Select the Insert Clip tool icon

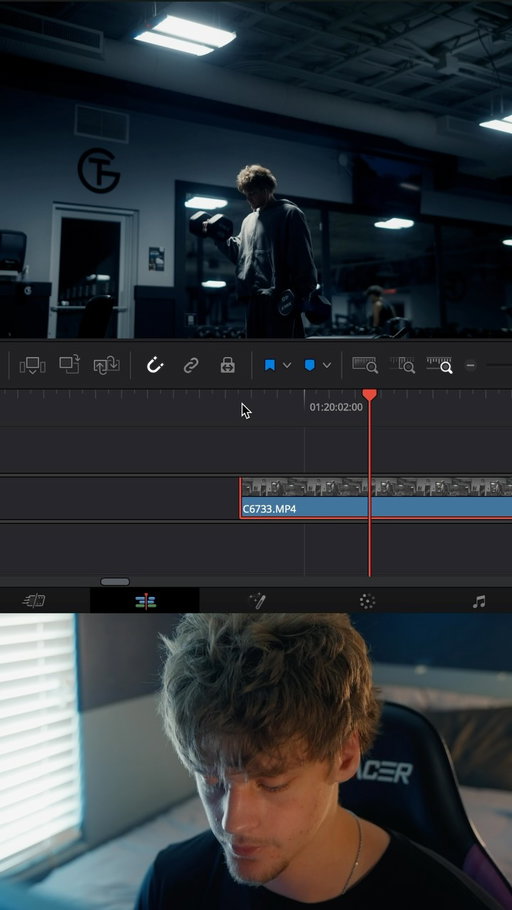pos(33,365)
